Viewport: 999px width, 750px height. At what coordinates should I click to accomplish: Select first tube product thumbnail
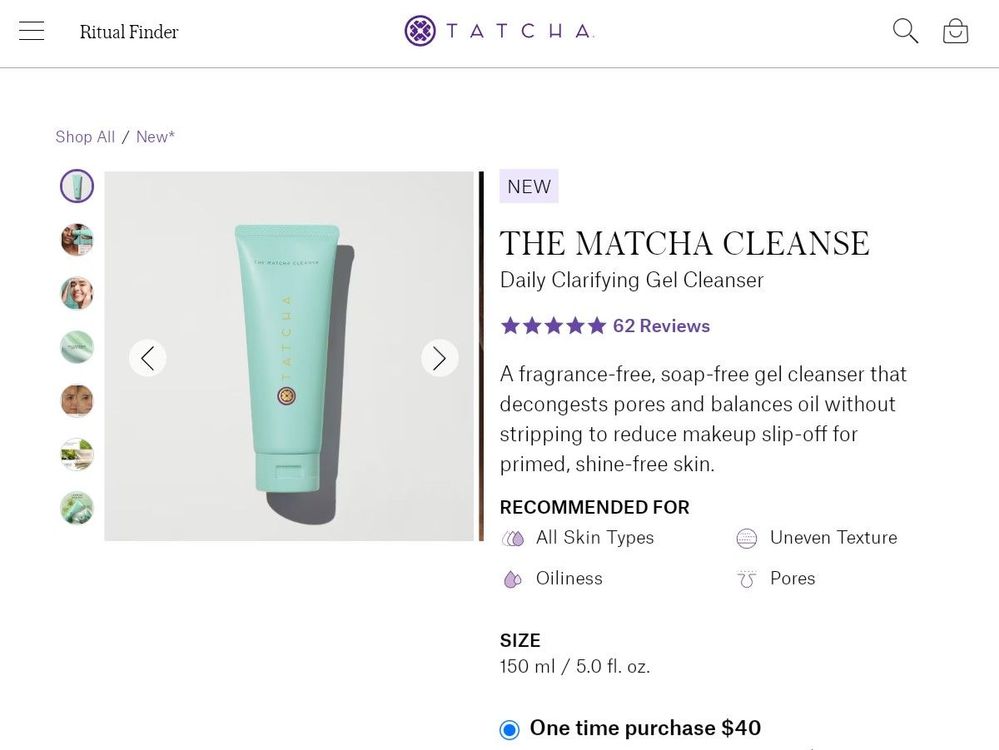pyautogui.click(x=77, y=186)
